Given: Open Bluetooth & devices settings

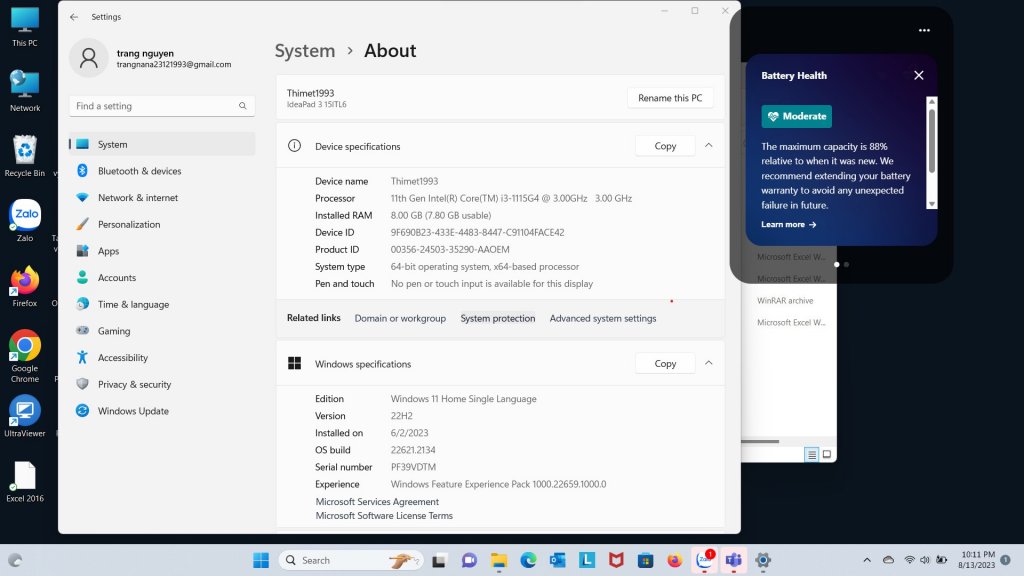Looking at the screenshot, I should pyautogui.click(x=162, y=171).
